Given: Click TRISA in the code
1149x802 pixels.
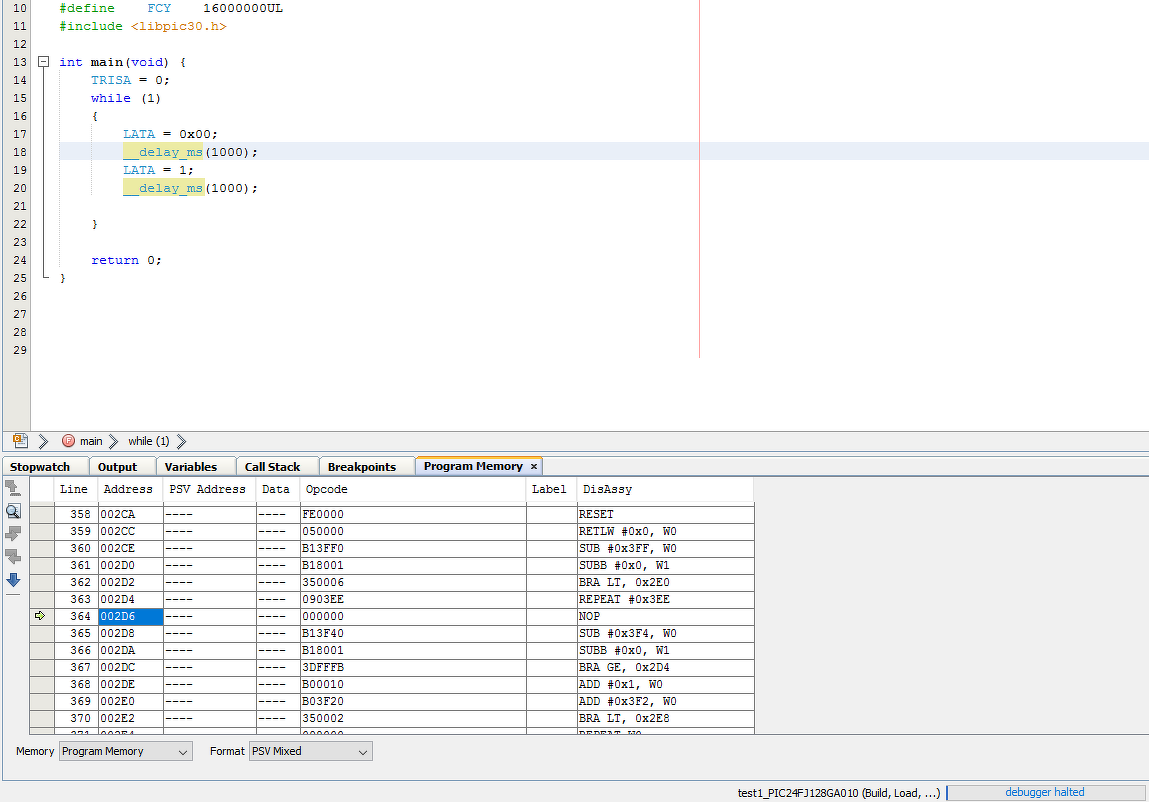Looking at the screenshot, I should (111, 81).
